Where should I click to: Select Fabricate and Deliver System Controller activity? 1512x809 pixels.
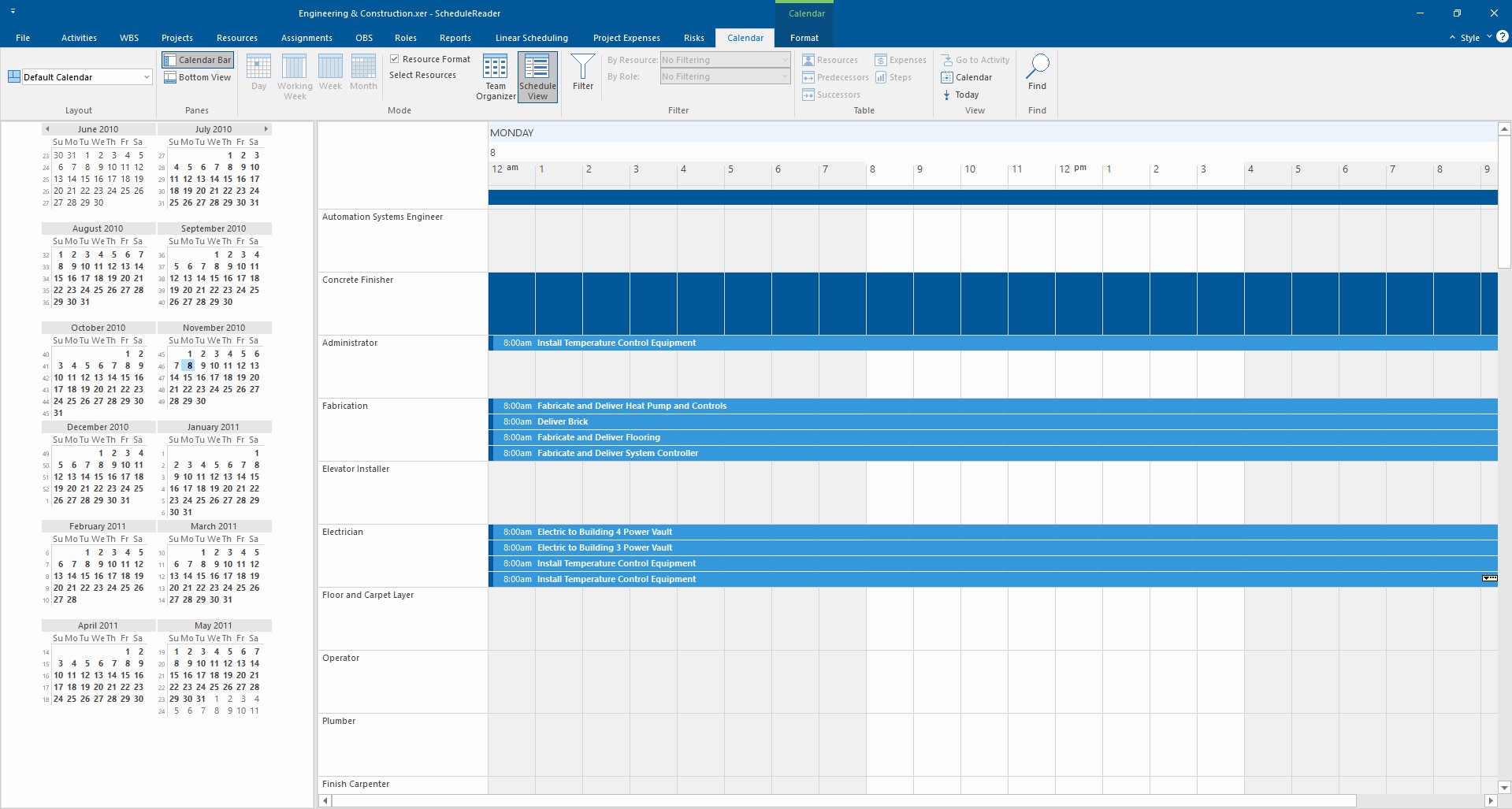tap(993, 453)
